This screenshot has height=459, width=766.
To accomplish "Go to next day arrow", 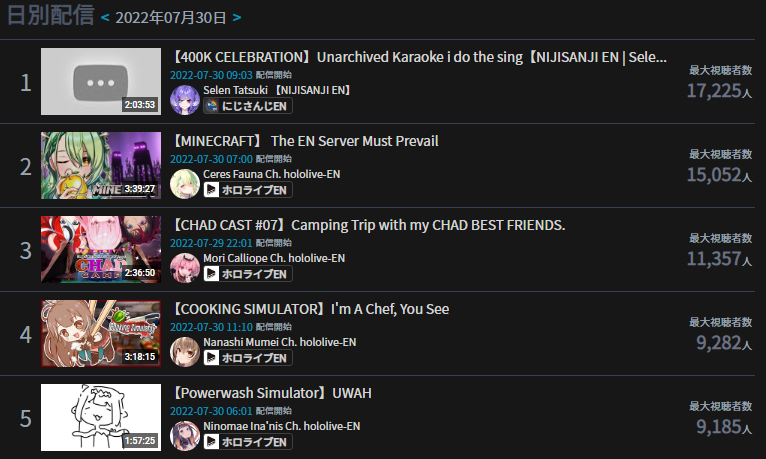I will (237, 18).
